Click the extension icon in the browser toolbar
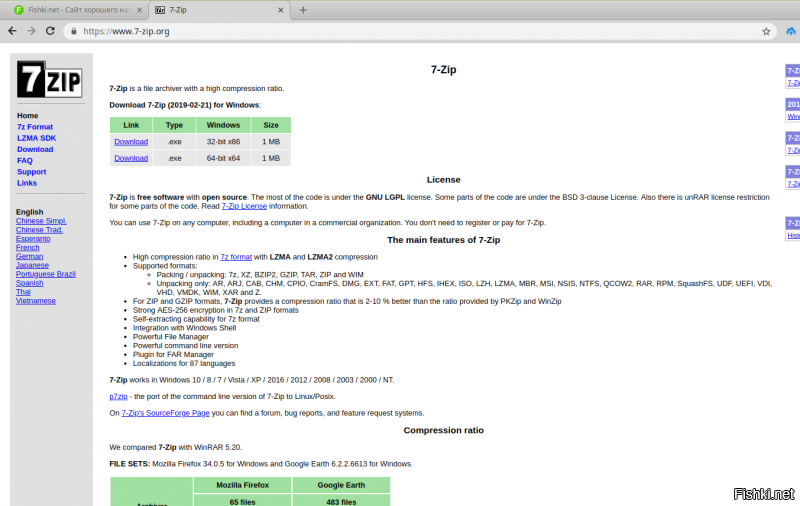The image size is (800, 506). 787,31
